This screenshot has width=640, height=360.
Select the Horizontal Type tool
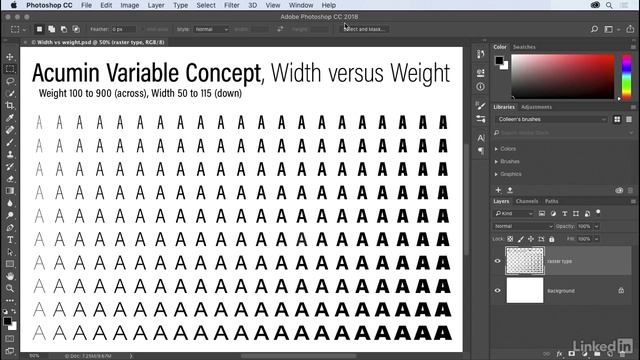tap(10, 240)
